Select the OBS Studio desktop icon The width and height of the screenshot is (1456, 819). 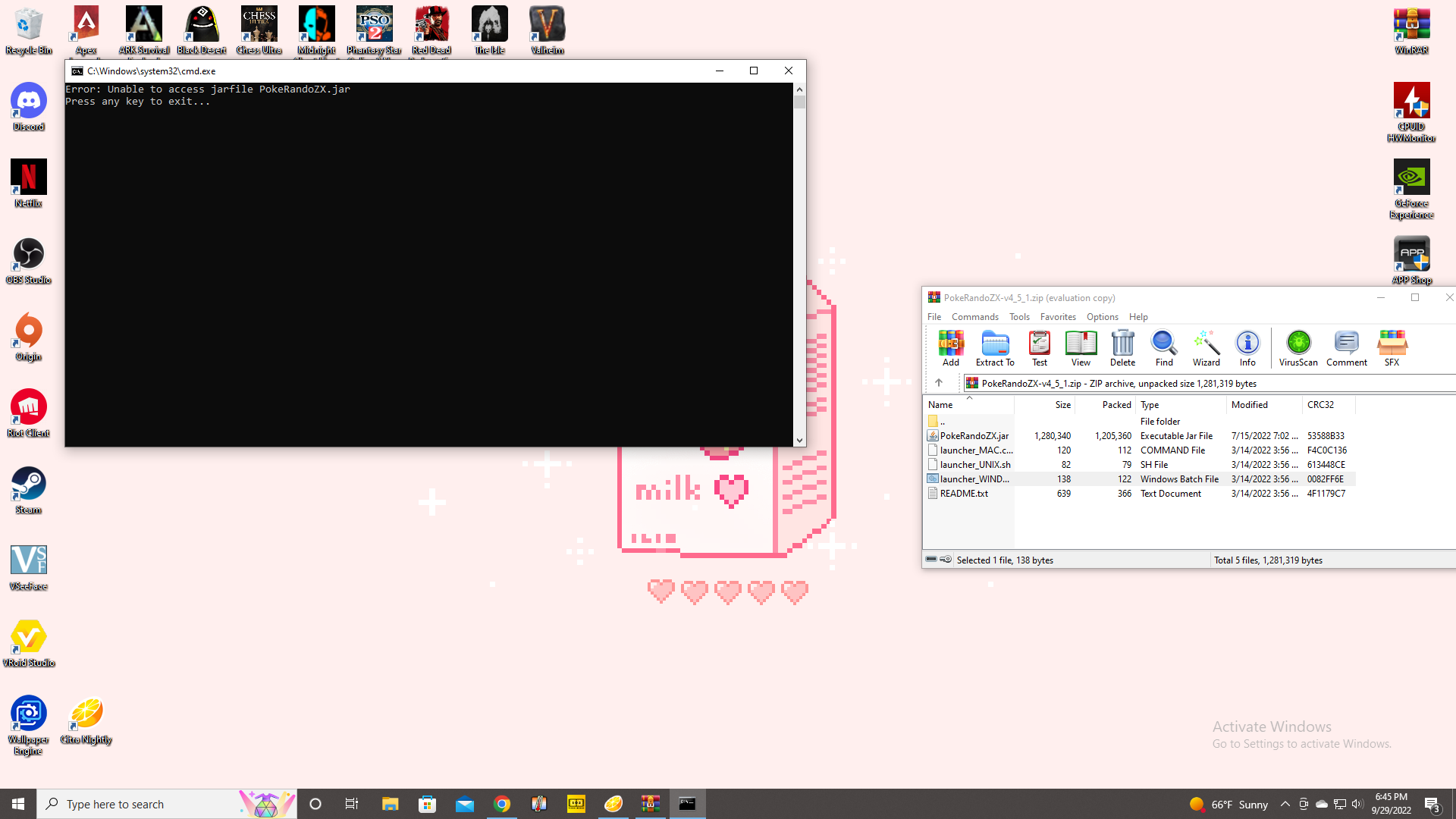(29, 261)
